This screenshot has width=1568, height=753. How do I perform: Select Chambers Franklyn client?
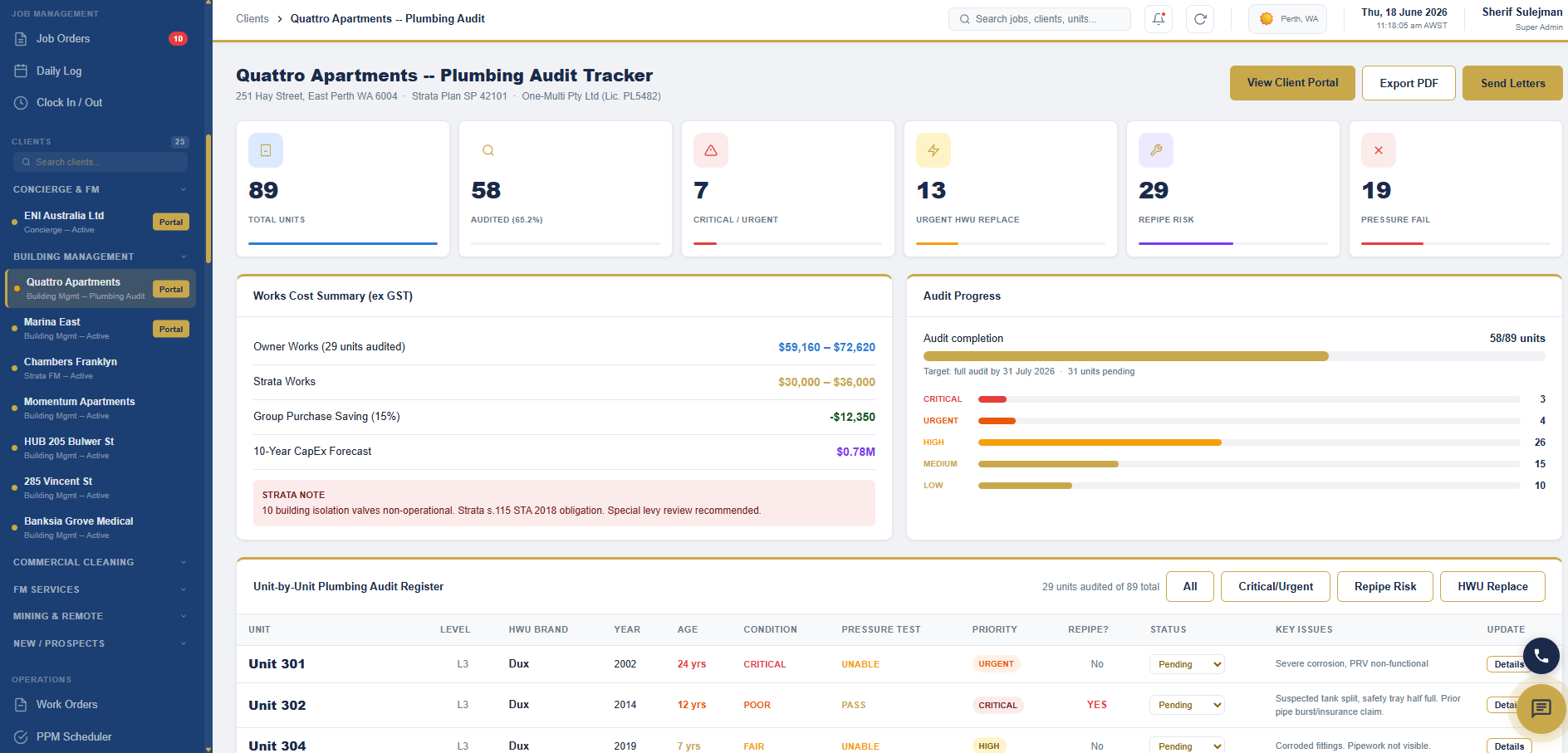(100, 368)
